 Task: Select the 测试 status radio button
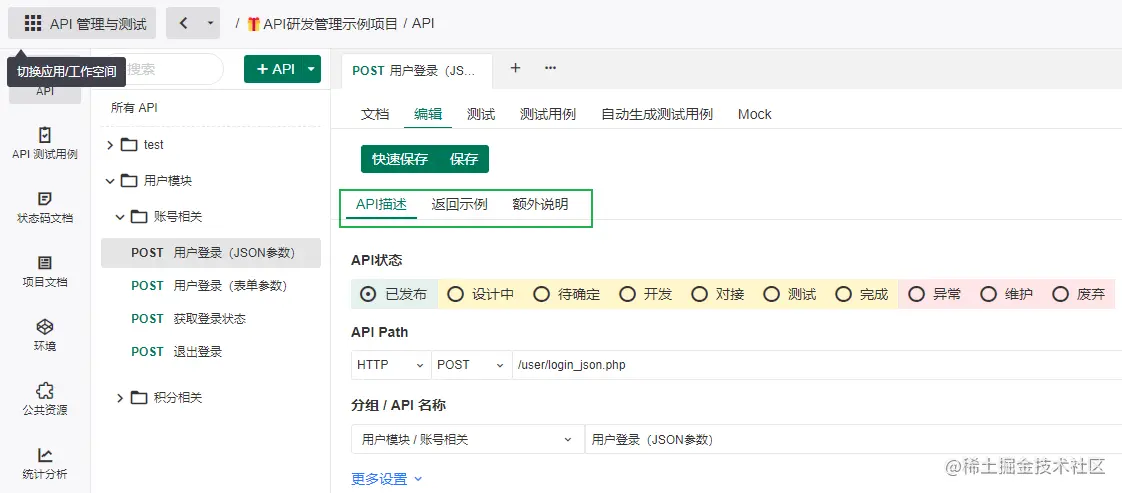click(x=771, y=294)
